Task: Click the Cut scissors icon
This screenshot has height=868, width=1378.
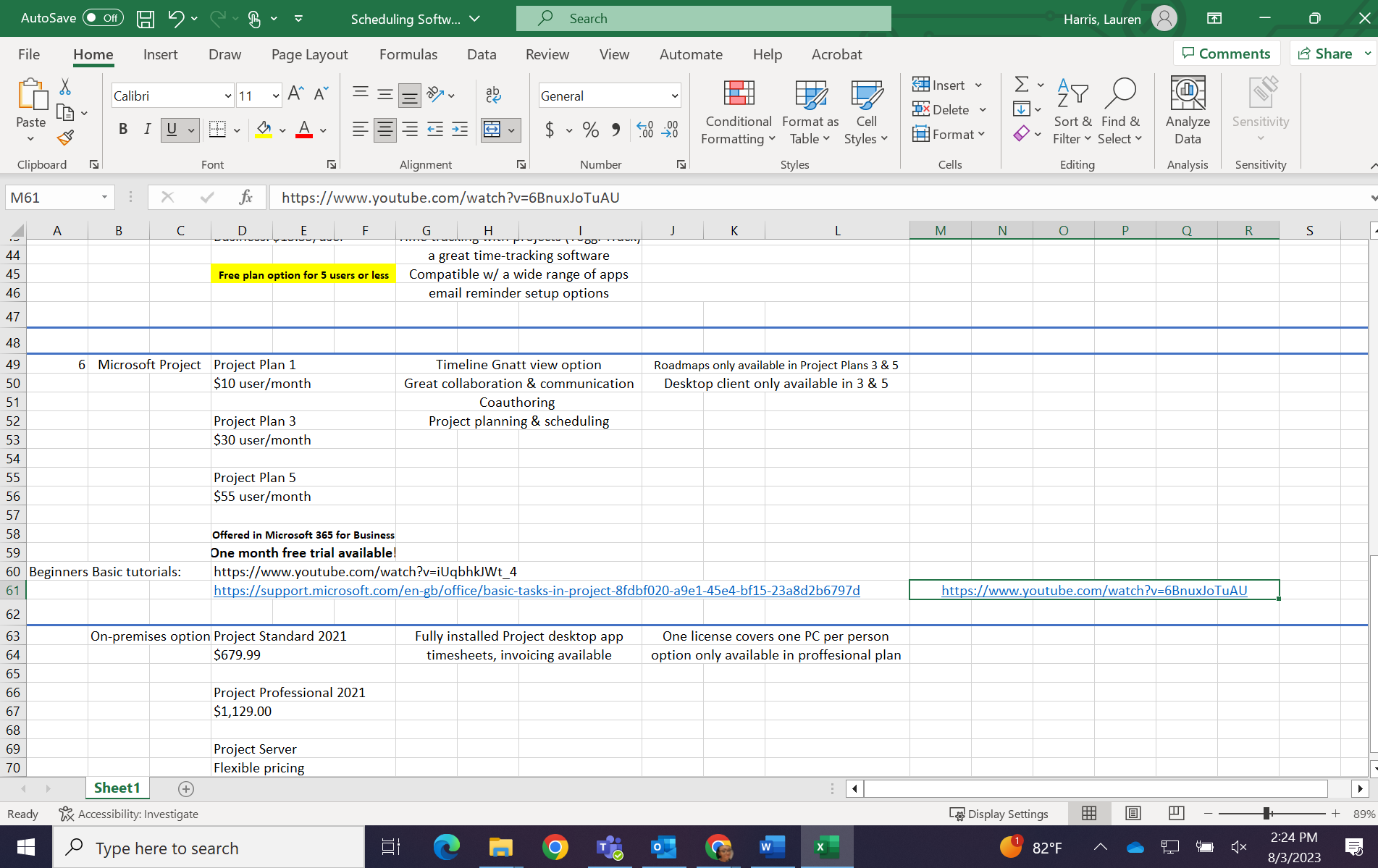Action: 65,87
